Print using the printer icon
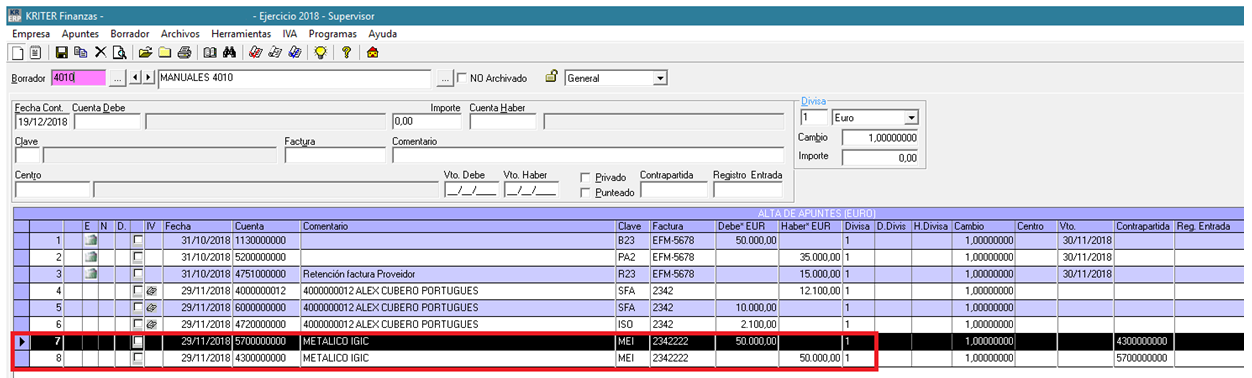The image size is (1252, 378). click(x=184, y=52)
